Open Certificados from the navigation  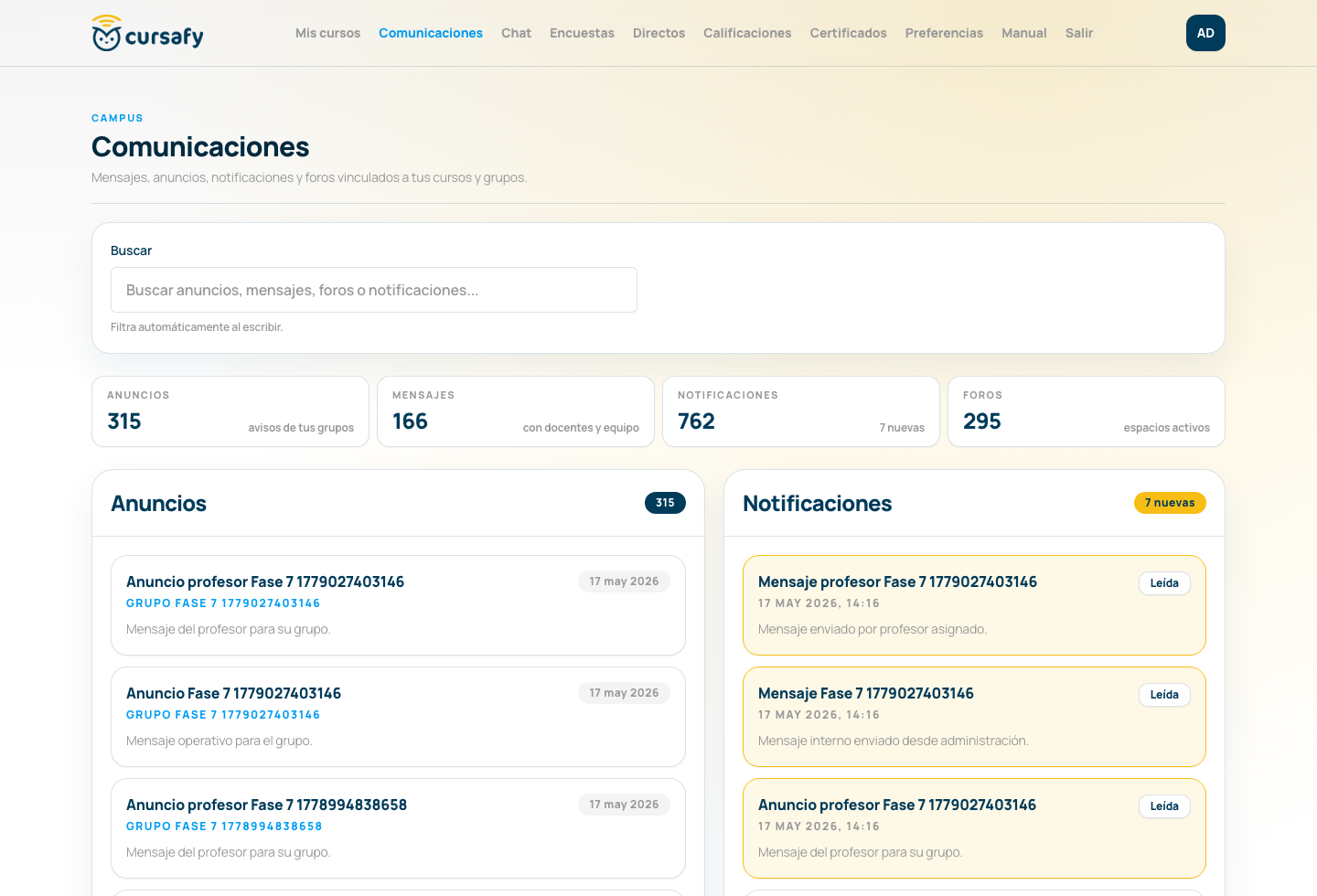click(x=848, y=33)
